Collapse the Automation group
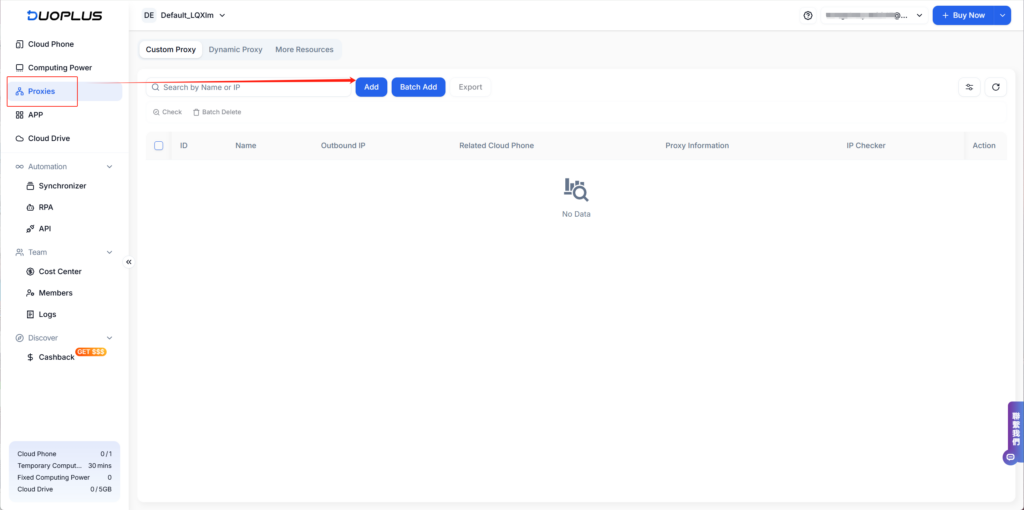Screen dimensions: 1024x510 [x=110, y=167]
